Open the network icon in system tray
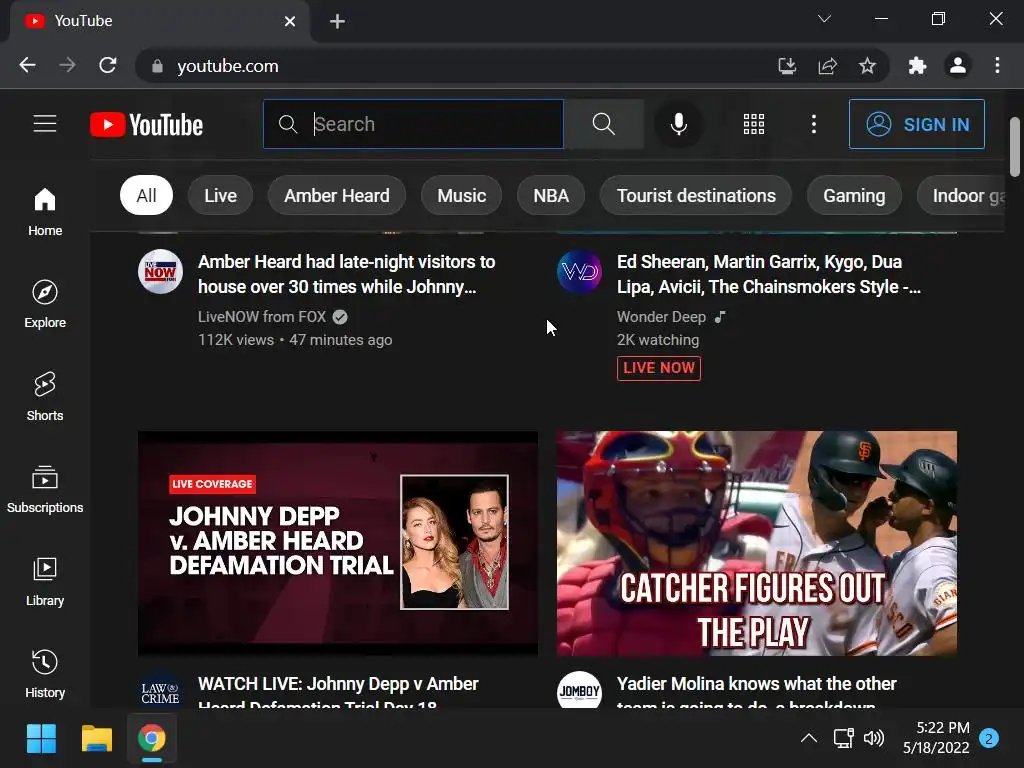 pyautogui.click(x=843, y=739)
